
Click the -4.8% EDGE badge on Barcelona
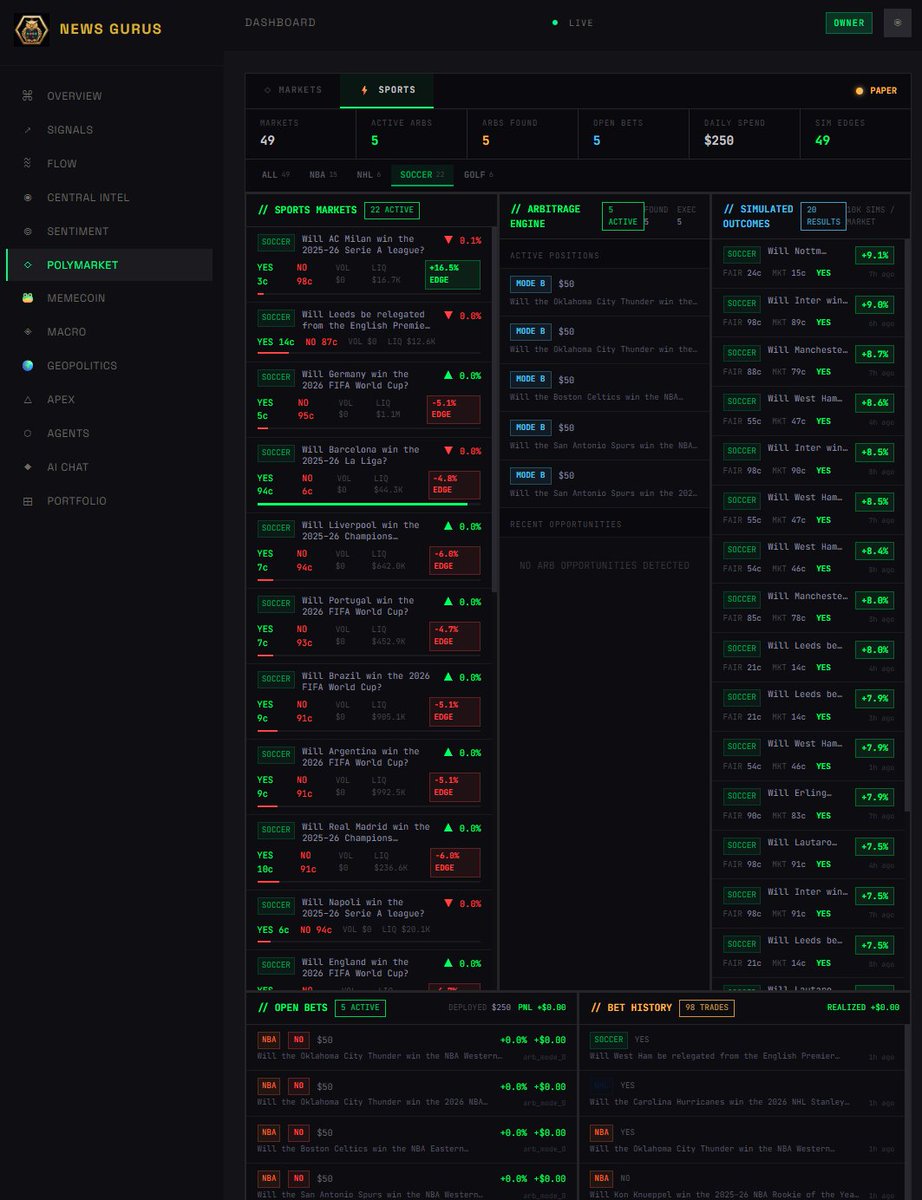pos(453,485)
